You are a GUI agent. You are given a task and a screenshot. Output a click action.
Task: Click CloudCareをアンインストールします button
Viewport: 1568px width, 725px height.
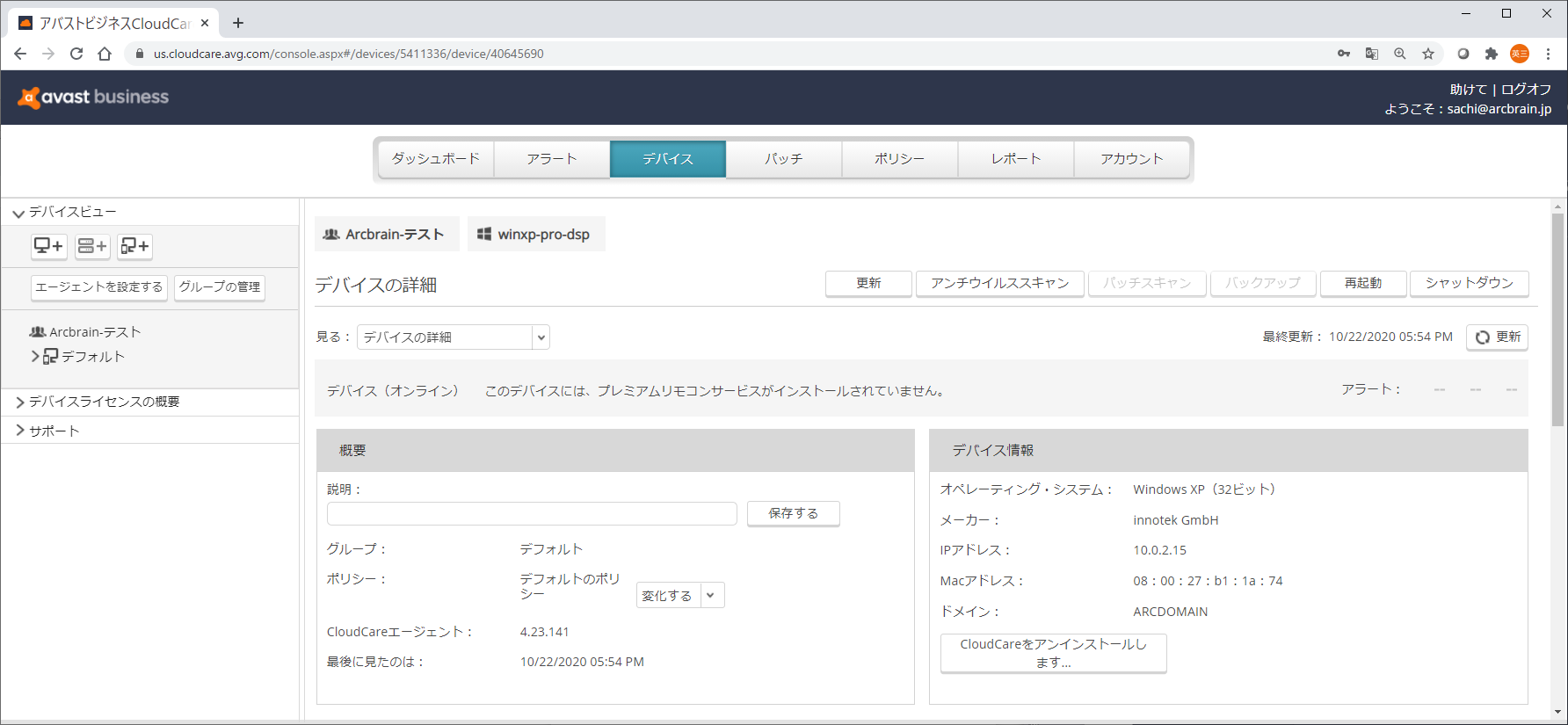[x=1054, y=653]
